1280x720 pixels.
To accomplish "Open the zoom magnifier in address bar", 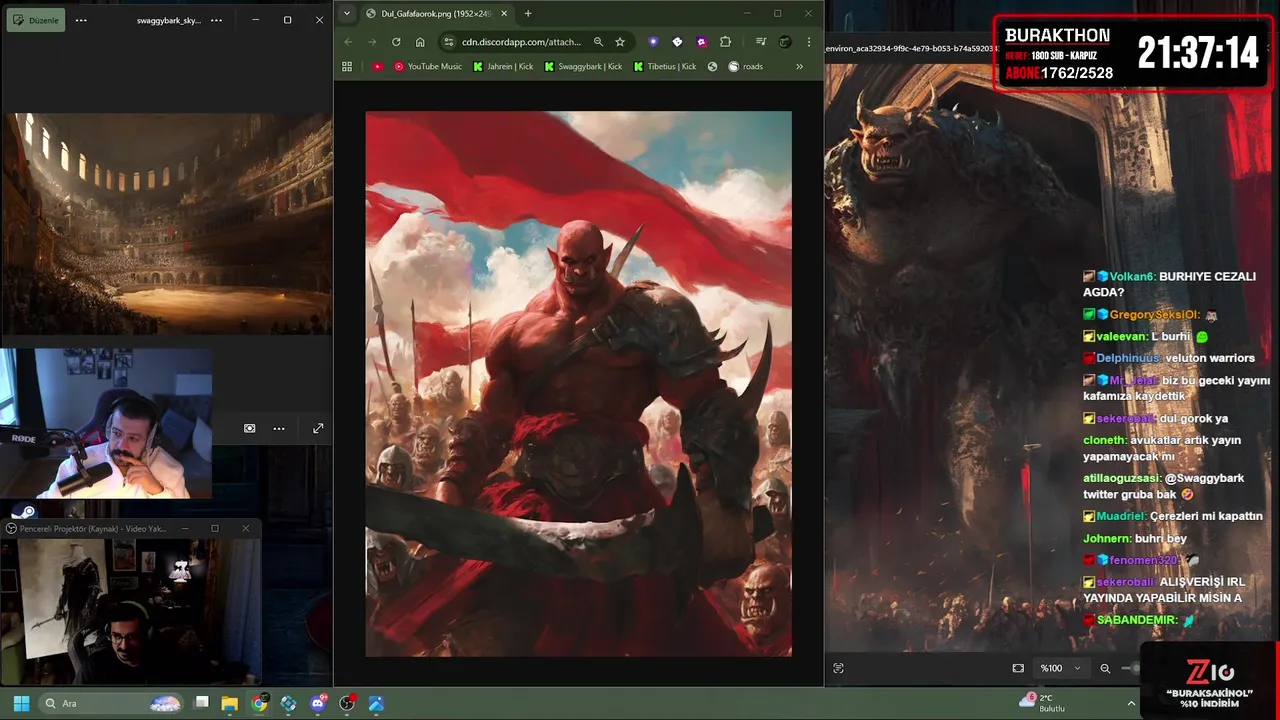I will tap(598, 42).
